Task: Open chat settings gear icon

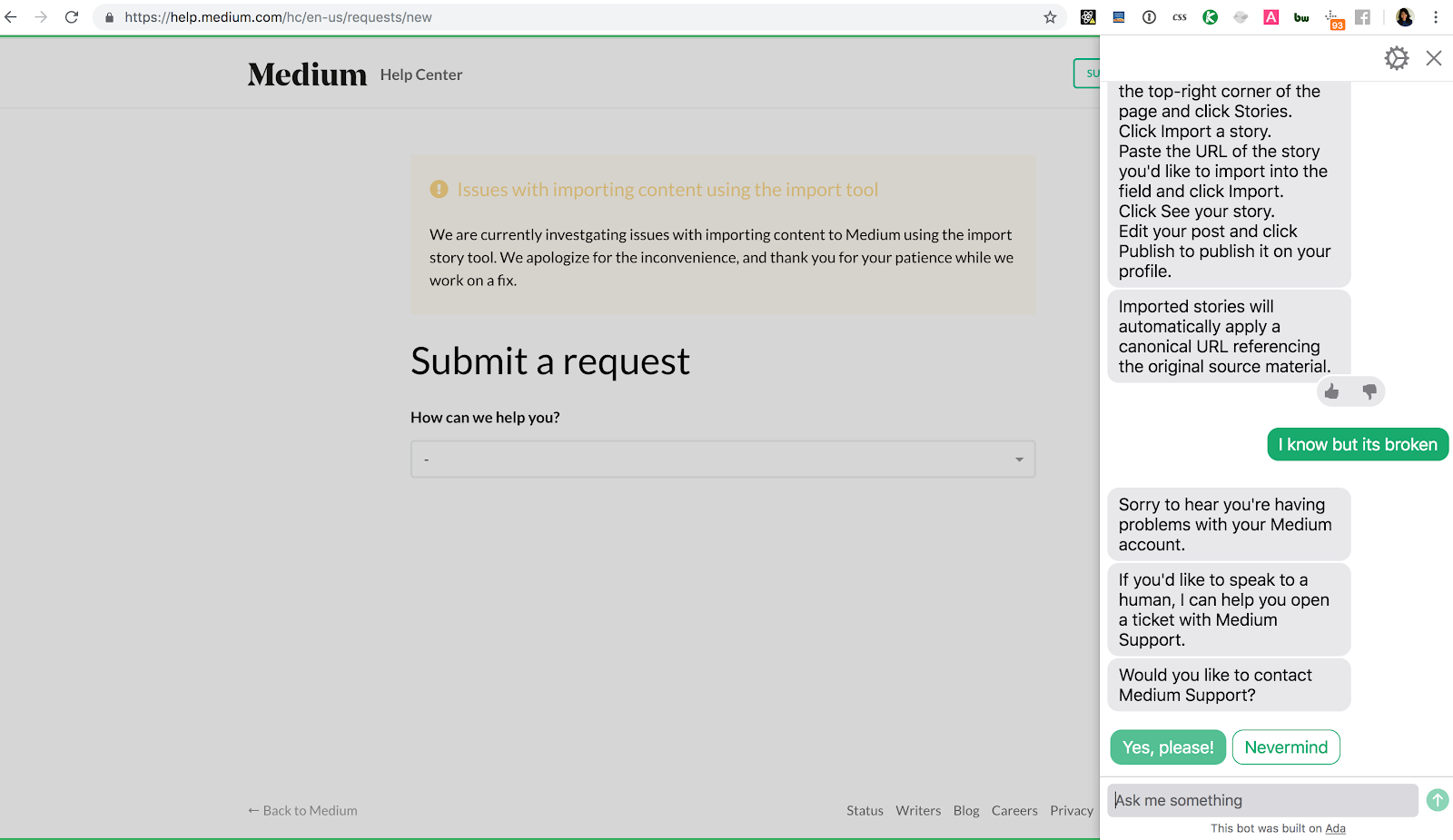Action: (x=1397, y=58)
